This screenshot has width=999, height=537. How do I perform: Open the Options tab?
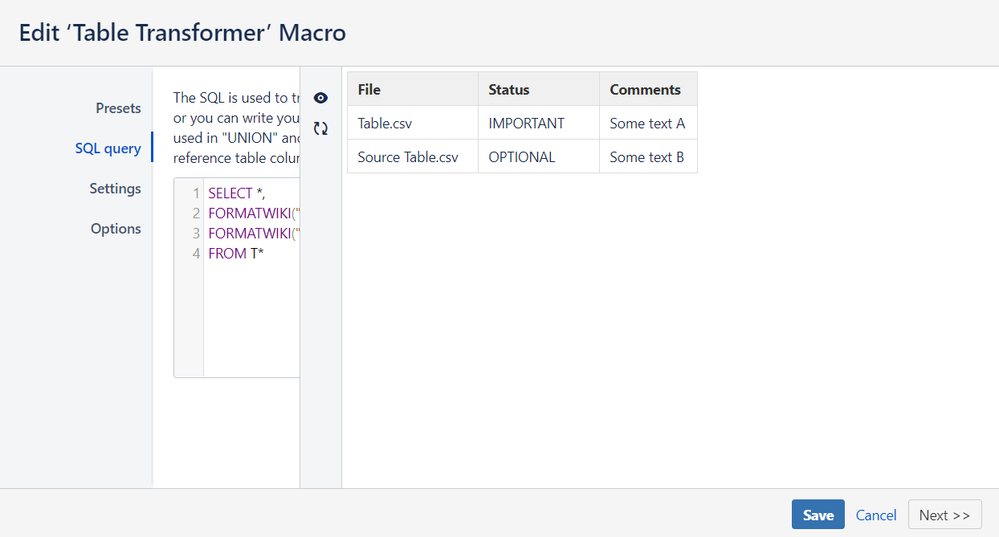[x=116, y=228]
